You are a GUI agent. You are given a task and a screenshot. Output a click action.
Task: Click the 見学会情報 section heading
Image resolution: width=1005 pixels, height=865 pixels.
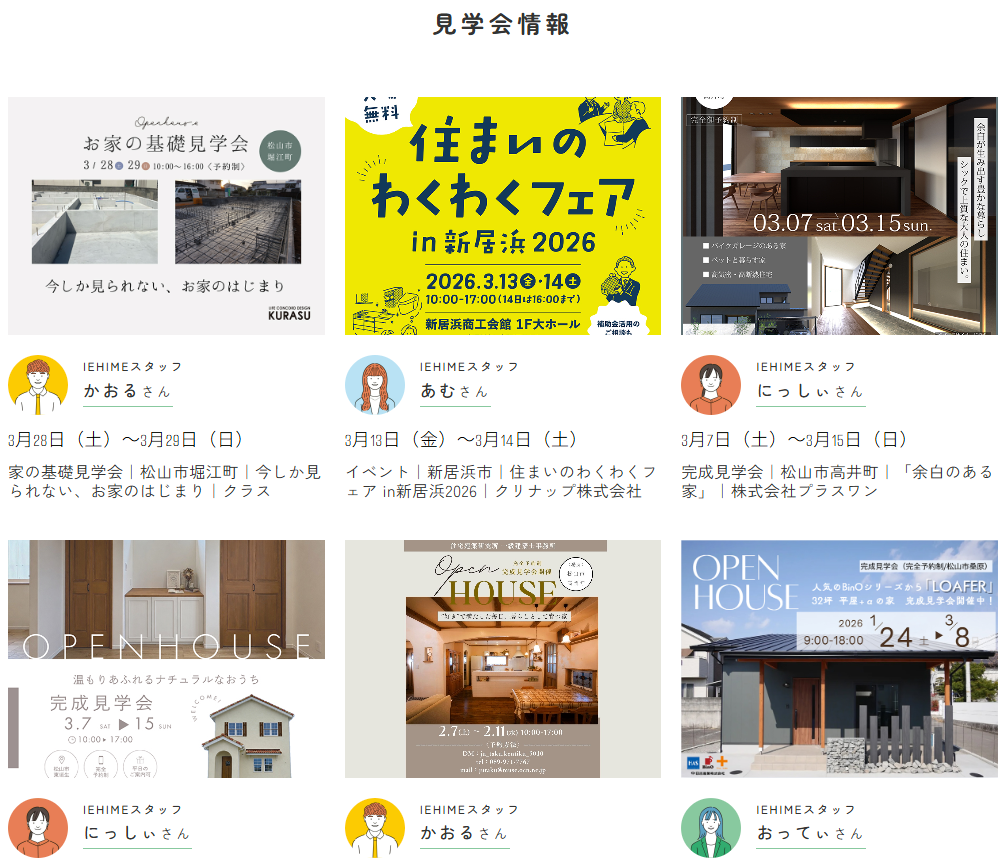point(502,25)
